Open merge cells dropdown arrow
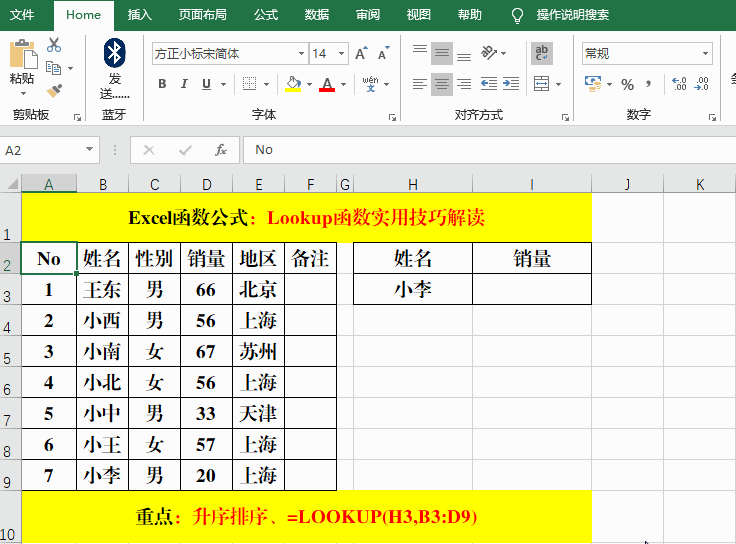The image size is (736, 544). (x=558, y=84)
